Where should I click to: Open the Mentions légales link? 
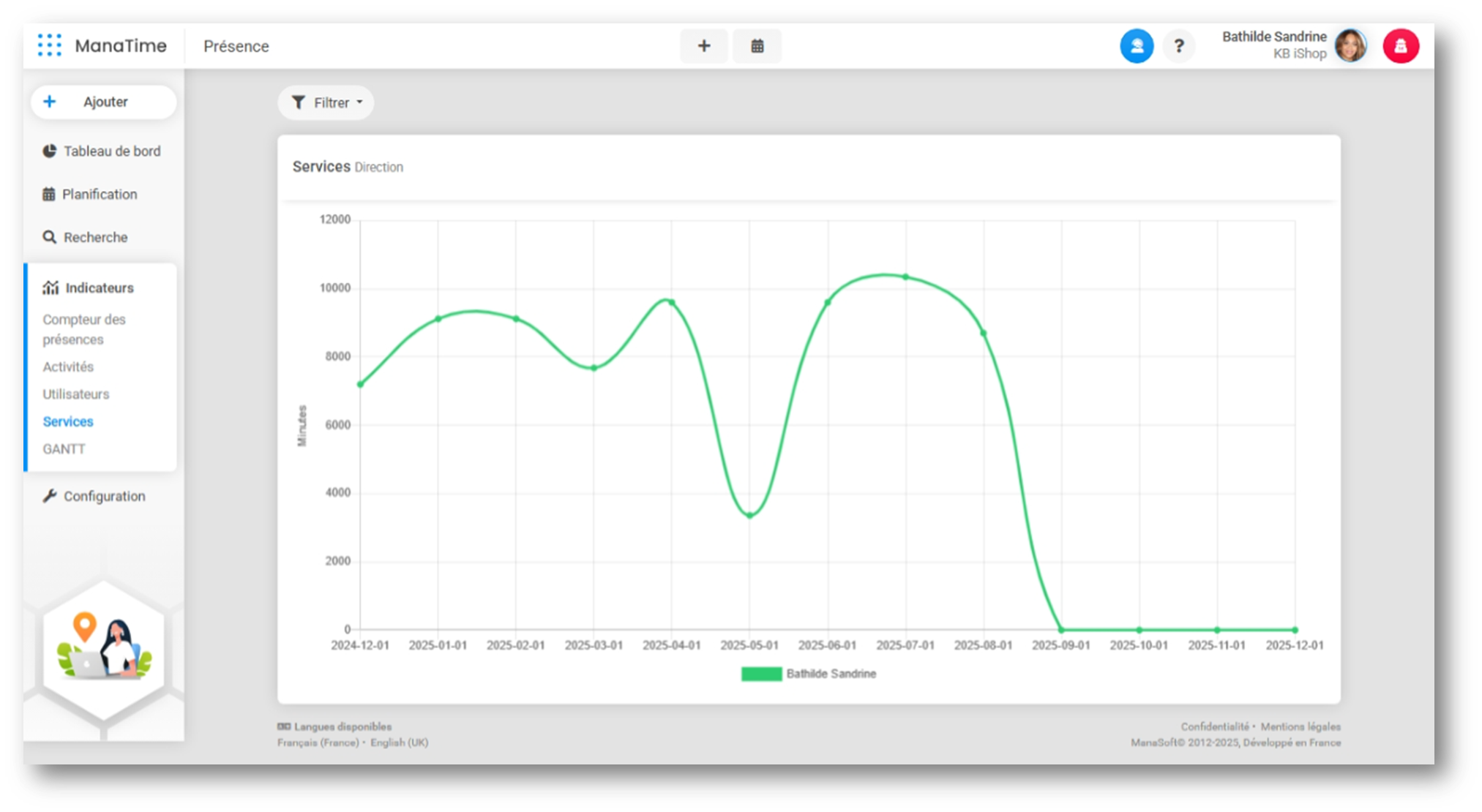(1300, 726)
